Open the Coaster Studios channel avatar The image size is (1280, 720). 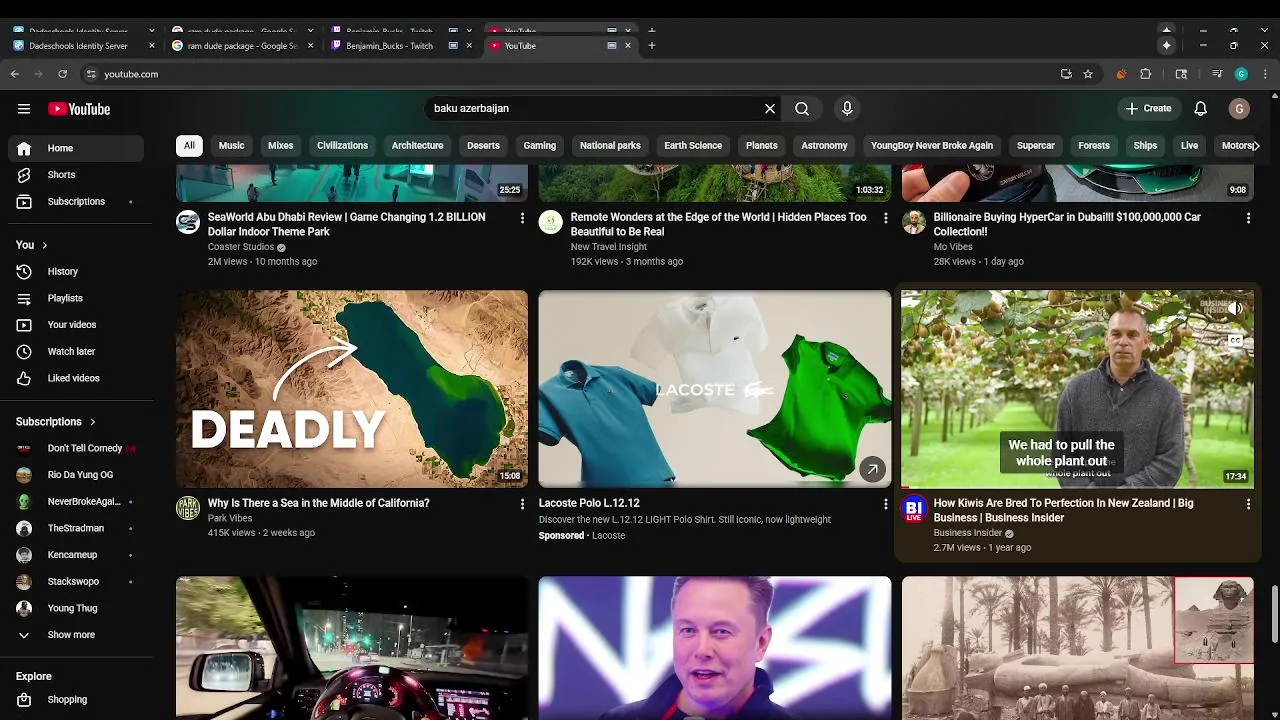[x=188, y=222]
